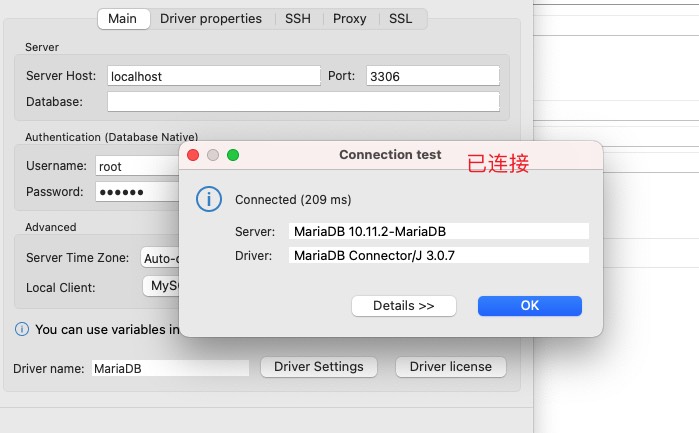Close the Connection test dialog with red button
Viewport: 699px width, 433px height.
(191, 155)
